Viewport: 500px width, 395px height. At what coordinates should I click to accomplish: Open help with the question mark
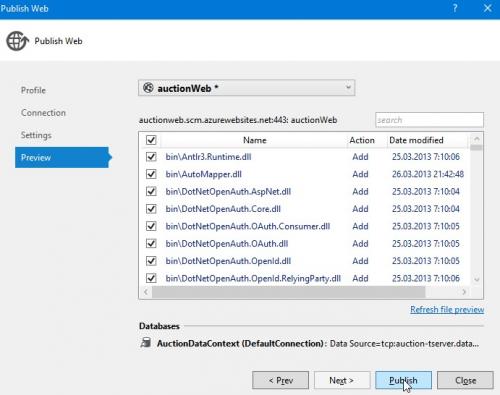click(455, 8)
